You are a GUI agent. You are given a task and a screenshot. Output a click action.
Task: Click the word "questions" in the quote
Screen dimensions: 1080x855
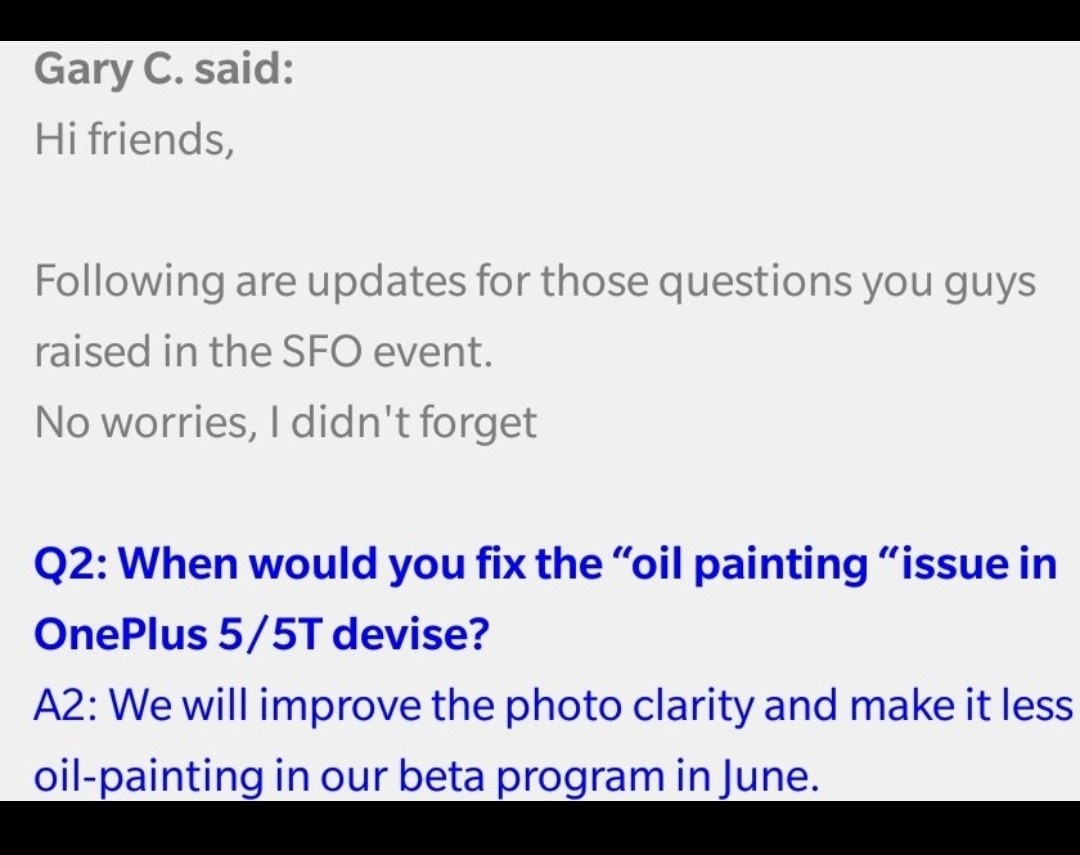(x=756, y=284)
